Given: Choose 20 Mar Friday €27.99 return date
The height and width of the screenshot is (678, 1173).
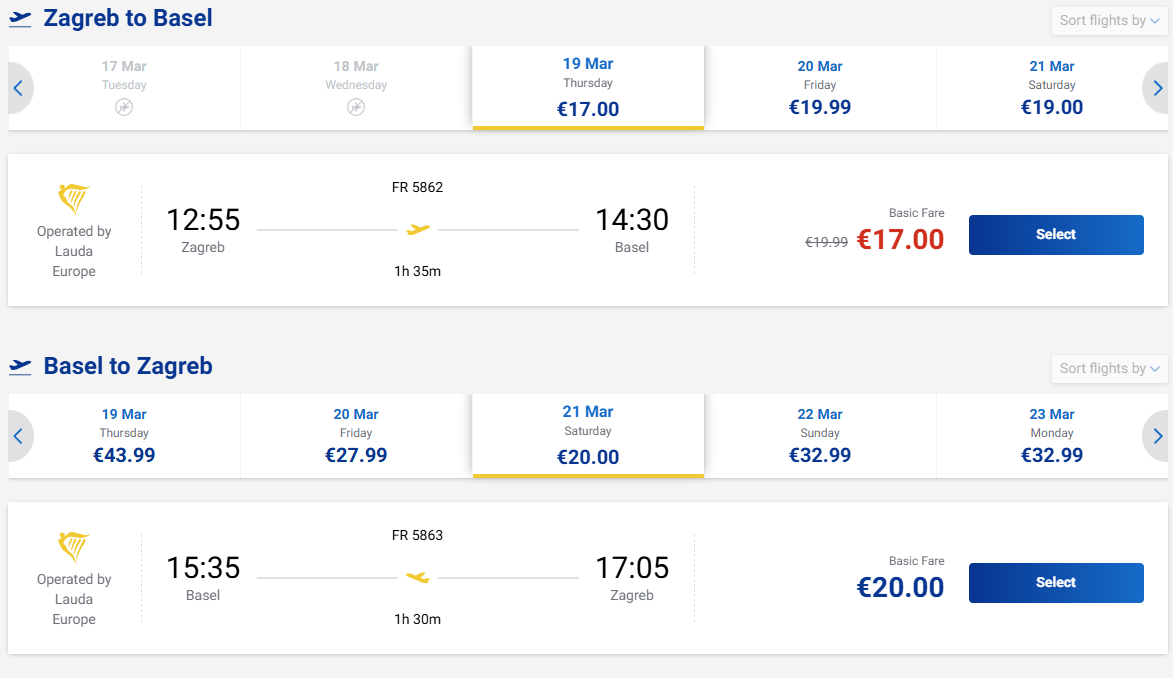Looking at the screenshot, I should [356, 436].
